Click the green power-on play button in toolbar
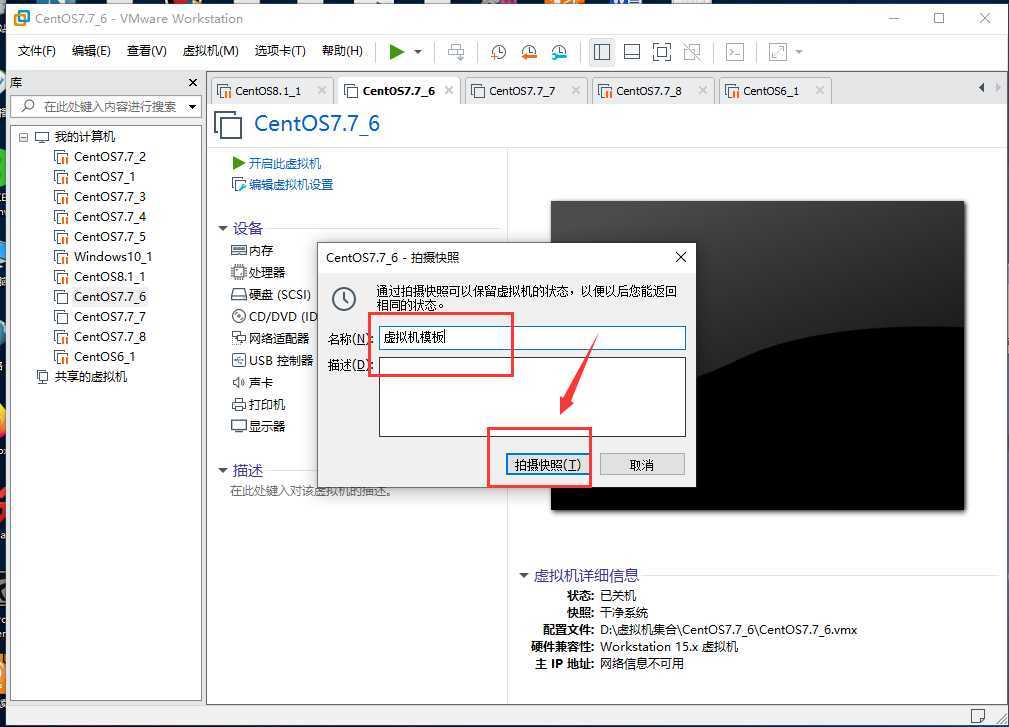The image size is (1009, 727). [396, 52]
